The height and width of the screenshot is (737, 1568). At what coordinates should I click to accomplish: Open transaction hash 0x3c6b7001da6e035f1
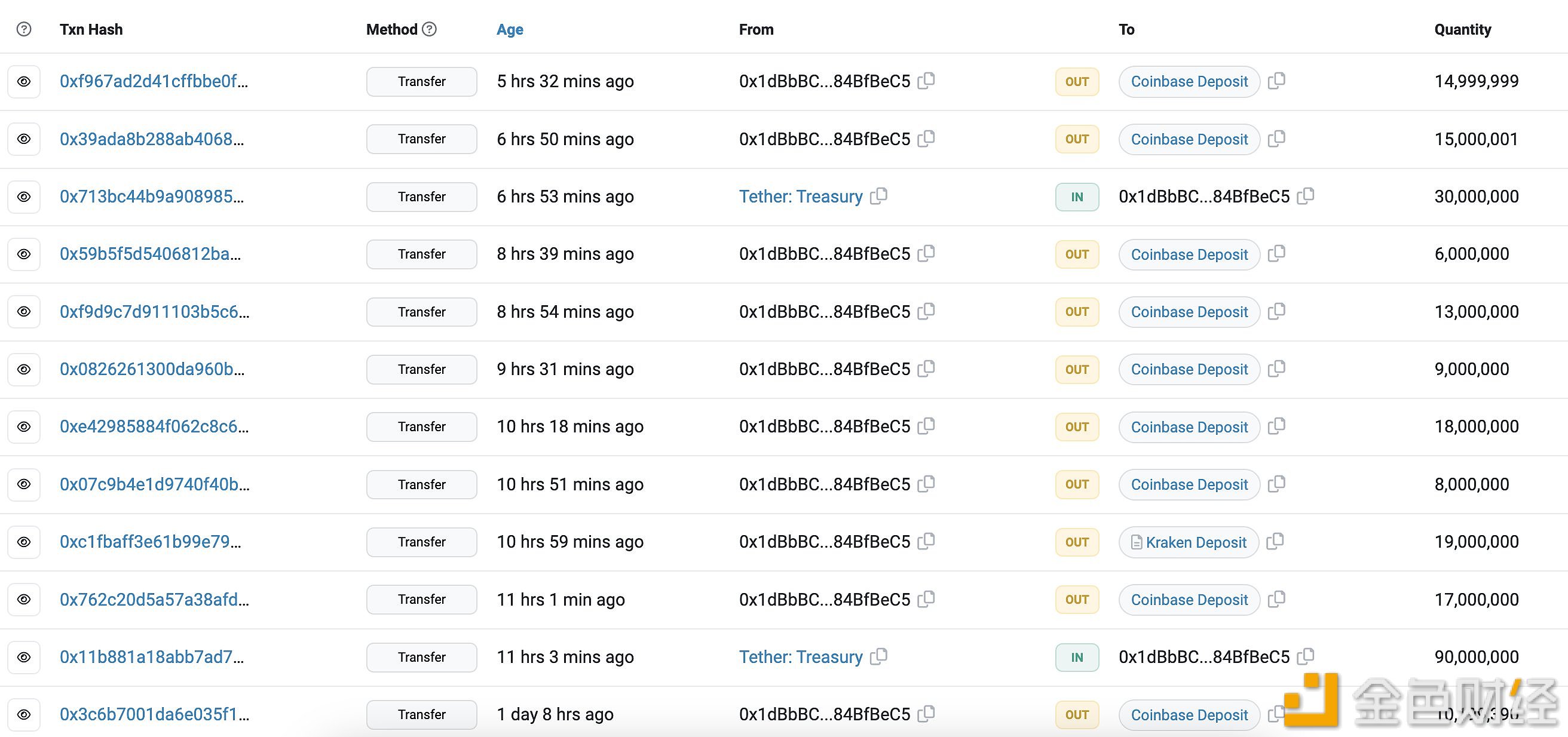tap(155, 714)
